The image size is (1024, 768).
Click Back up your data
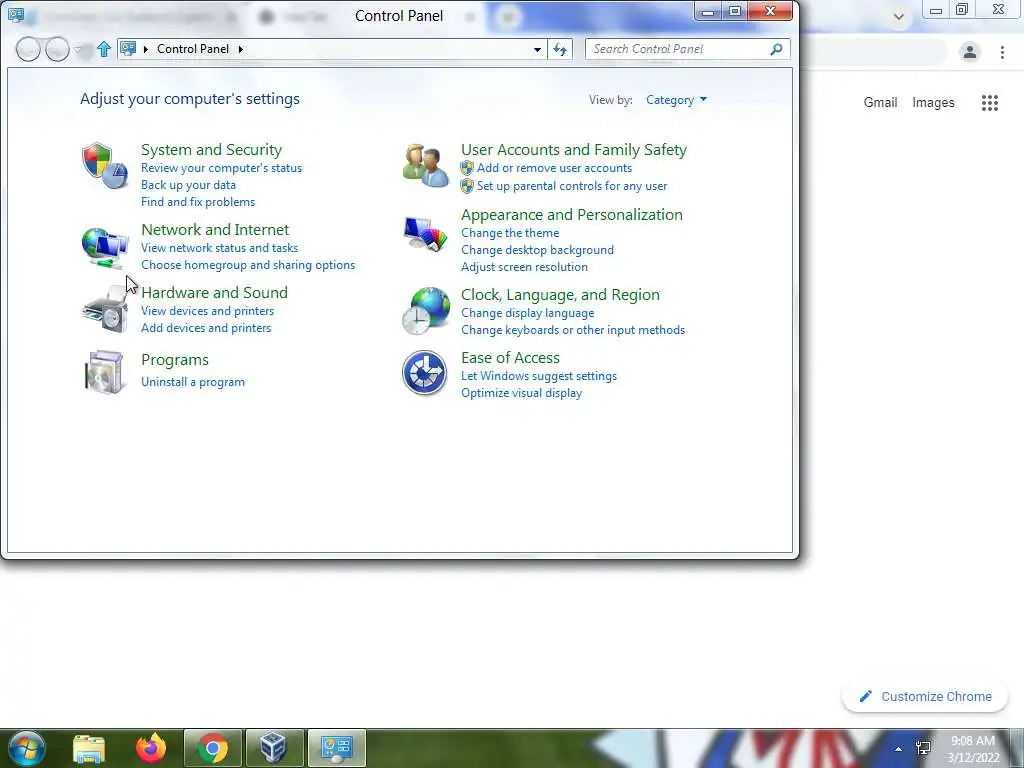coord(188,185)
